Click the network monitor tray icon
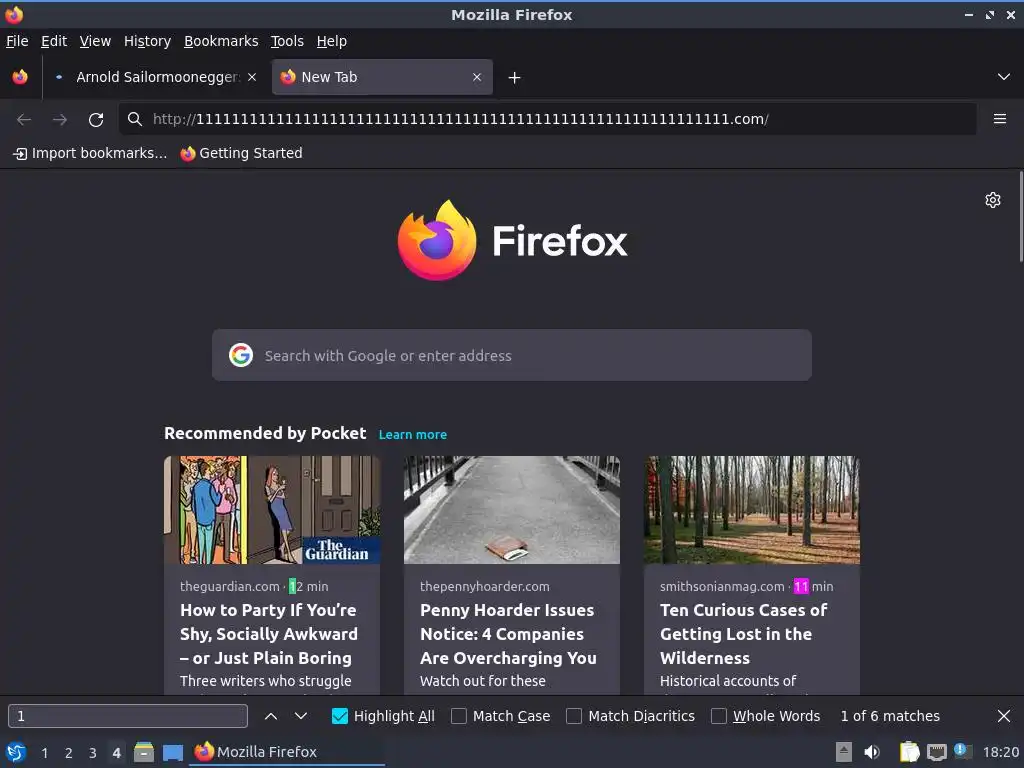This screenshot has width=1024, height=768. point(936,752)
